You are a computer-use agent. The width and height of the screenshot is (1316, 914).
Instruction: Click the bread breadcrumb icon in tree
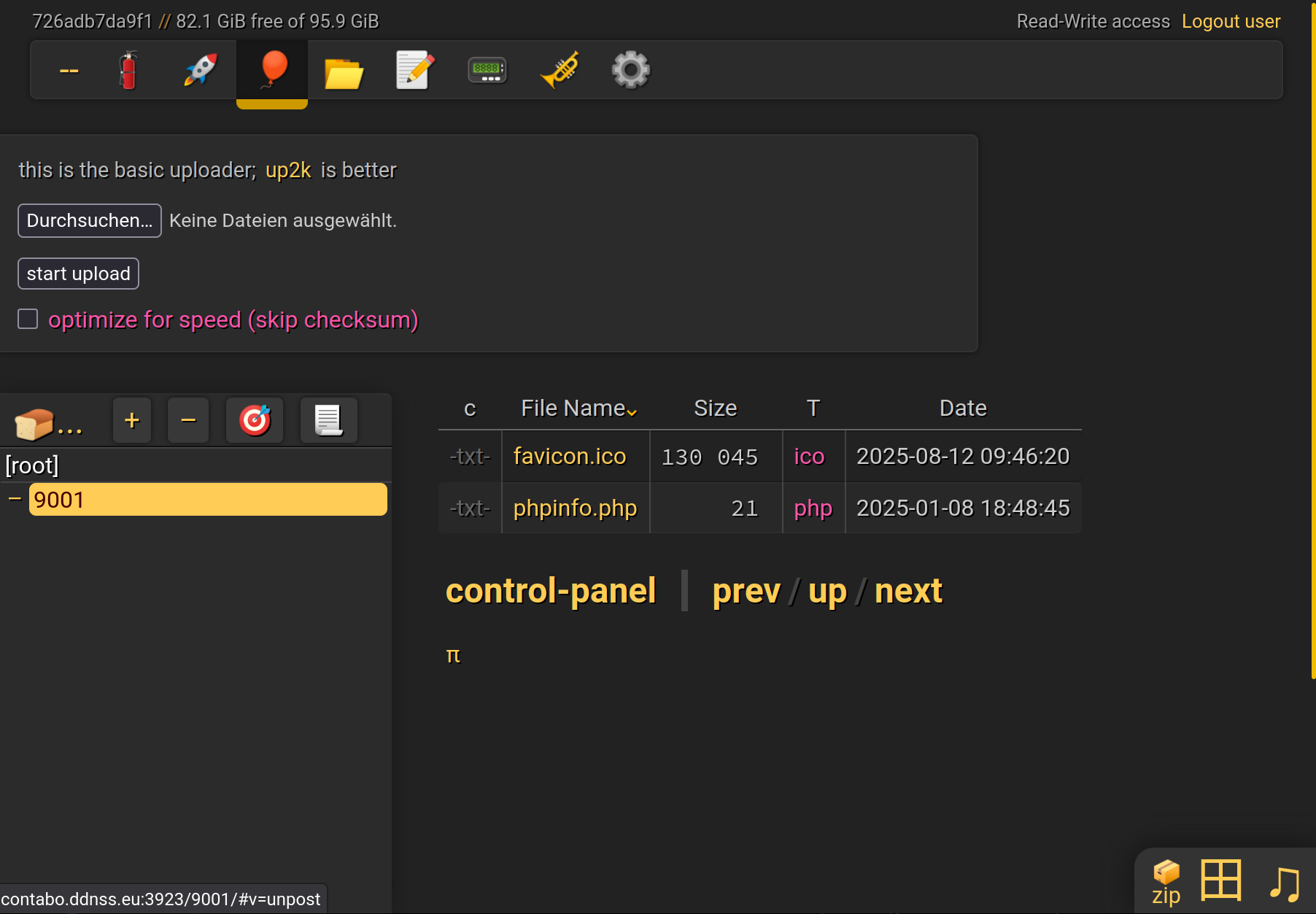(34, 423)
